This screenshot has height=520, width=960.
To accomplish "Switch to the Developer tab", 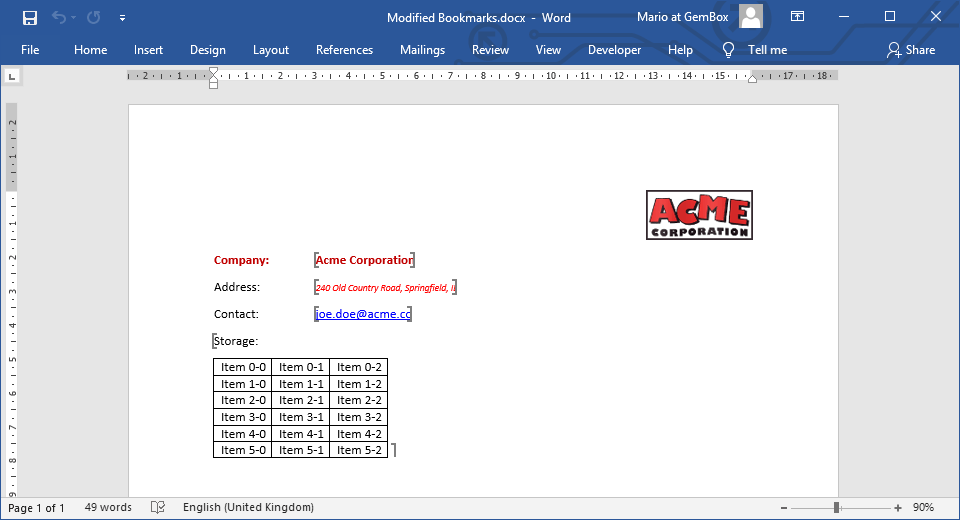I will pyautogui.click(x=614, y=50).
